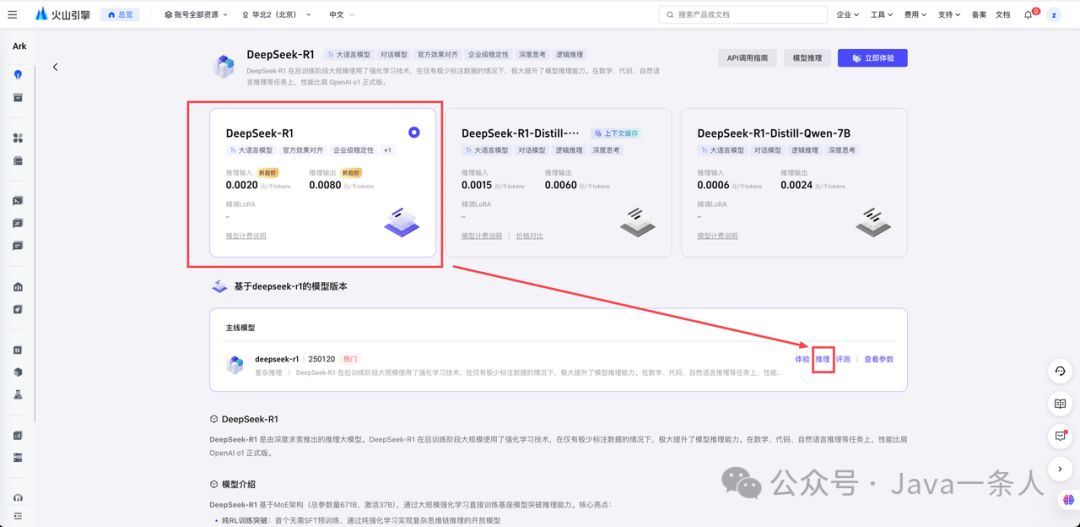This screenshot has height=527, width=1080.
Task: Open the notification bell
Action: (x=1028, y=14)
